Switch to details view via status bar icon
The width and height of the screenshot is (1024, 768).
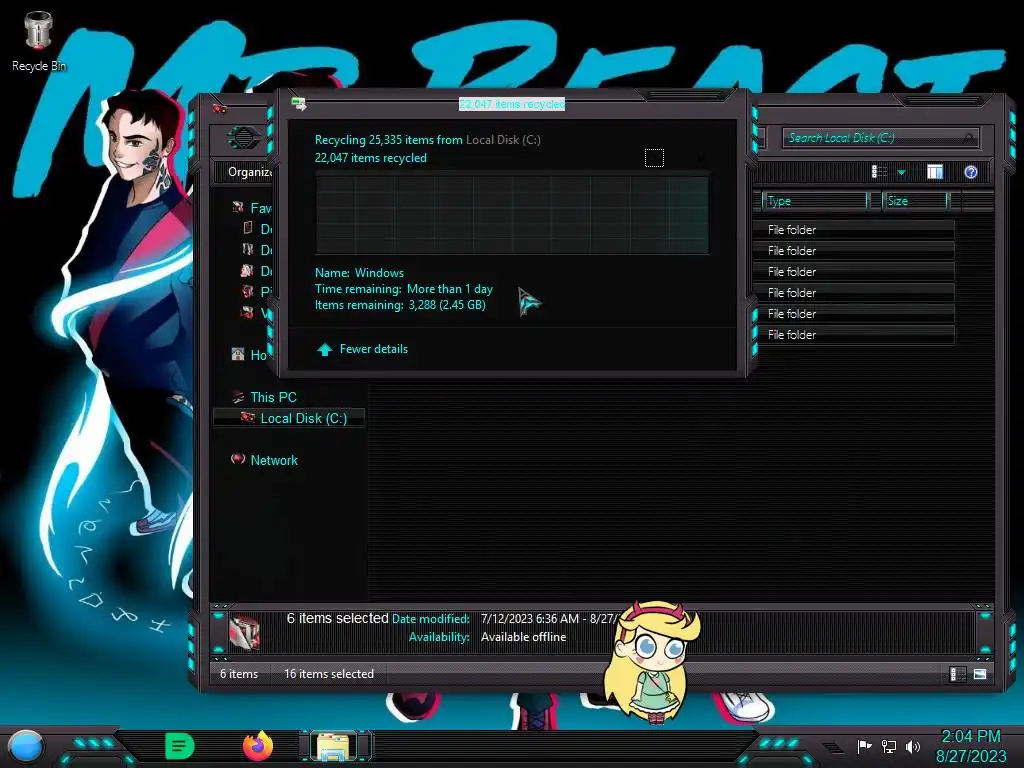coord(957,674)
